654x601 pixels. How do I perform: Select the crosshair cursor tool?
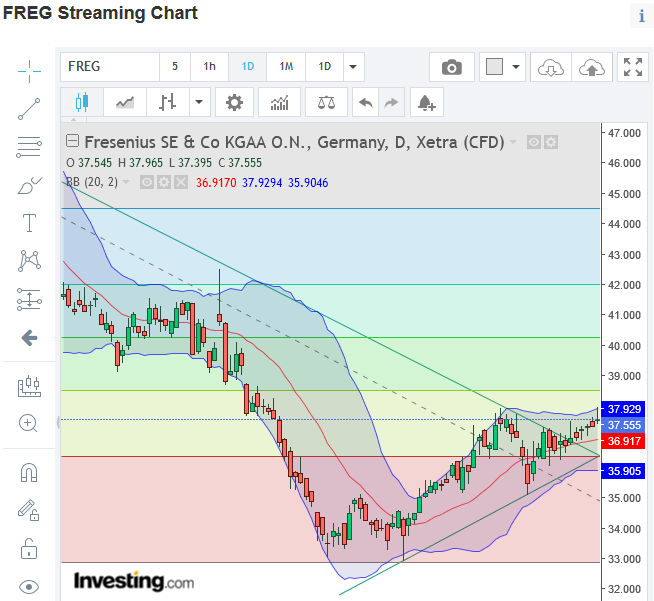(29, 71)
